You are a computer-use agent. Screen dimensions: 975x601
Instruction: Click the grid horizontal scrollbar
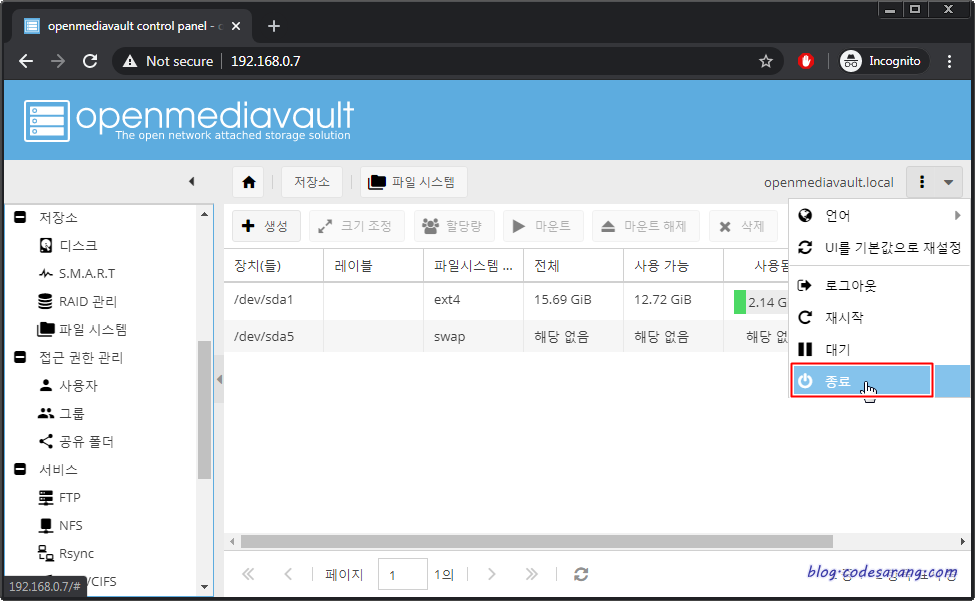[x=537, y=541]
